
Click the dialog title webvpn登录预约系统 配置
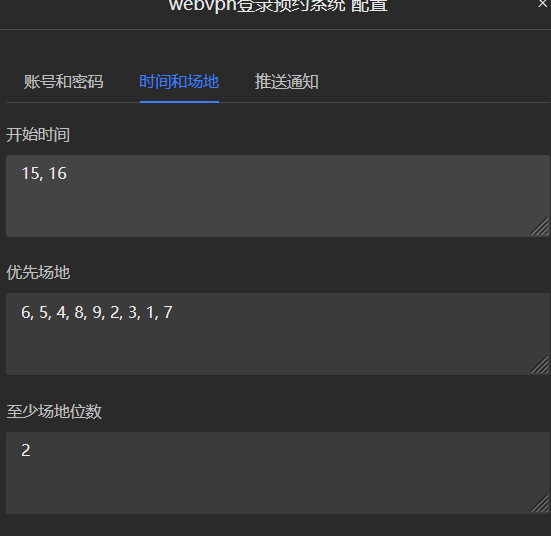pyautogui.click(x=278, y=6)
